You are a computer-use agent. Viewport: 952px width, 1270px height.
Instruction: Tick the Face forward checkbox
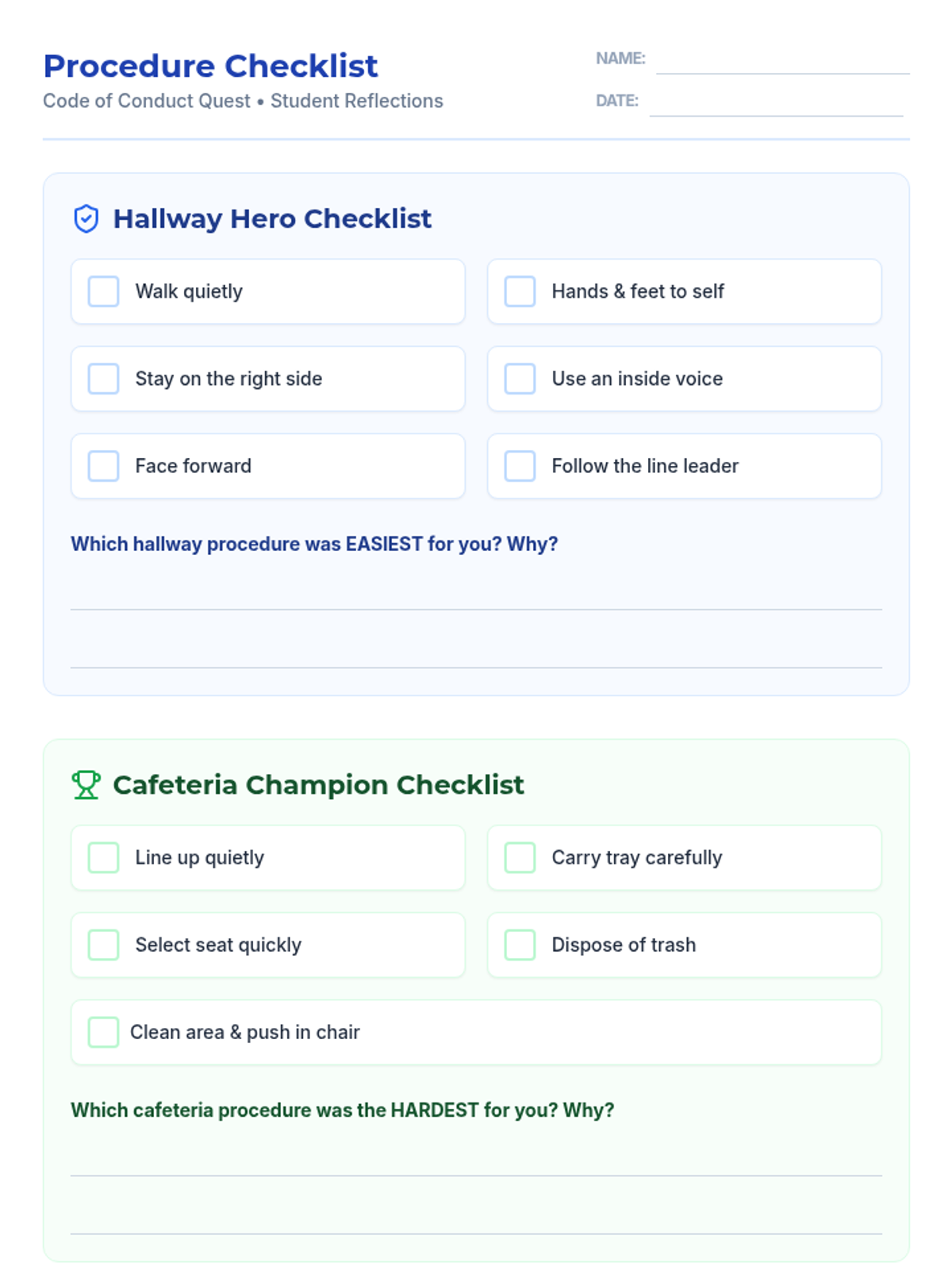click(x=104, y=466)
